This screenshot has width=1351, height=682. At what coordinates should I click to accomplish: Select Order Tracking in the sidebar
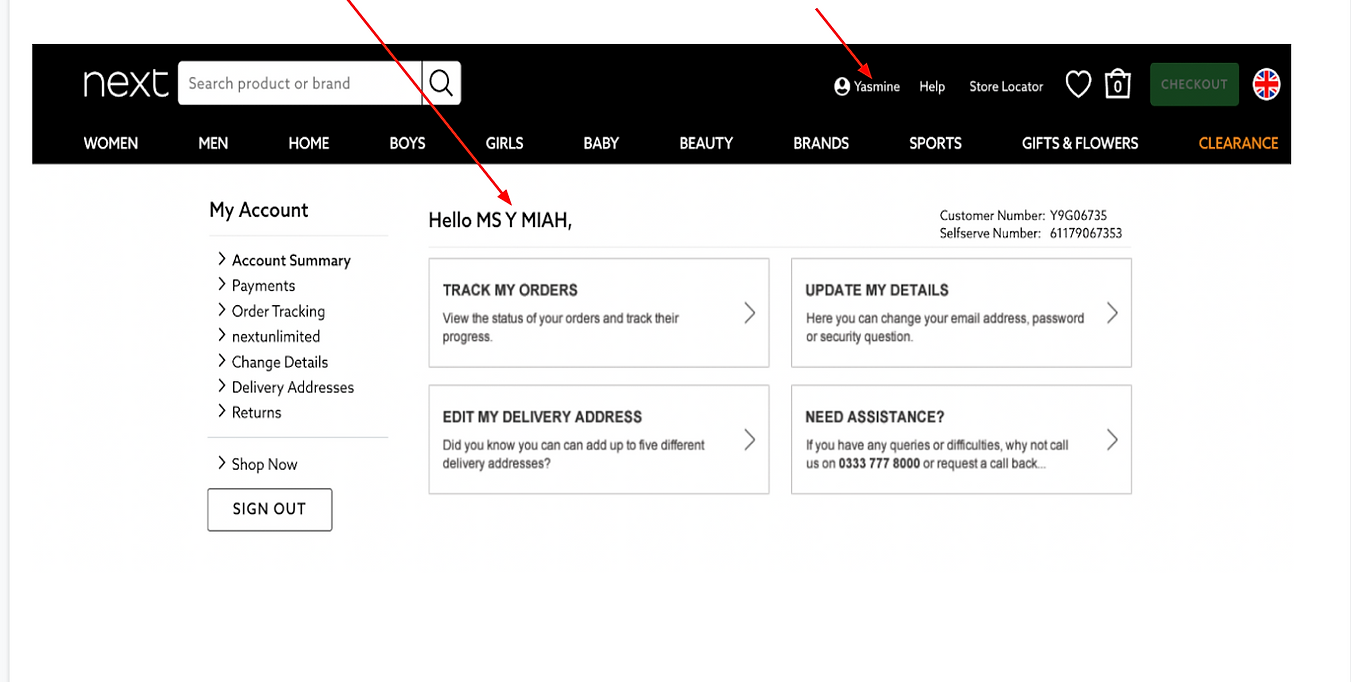[278, 311]
